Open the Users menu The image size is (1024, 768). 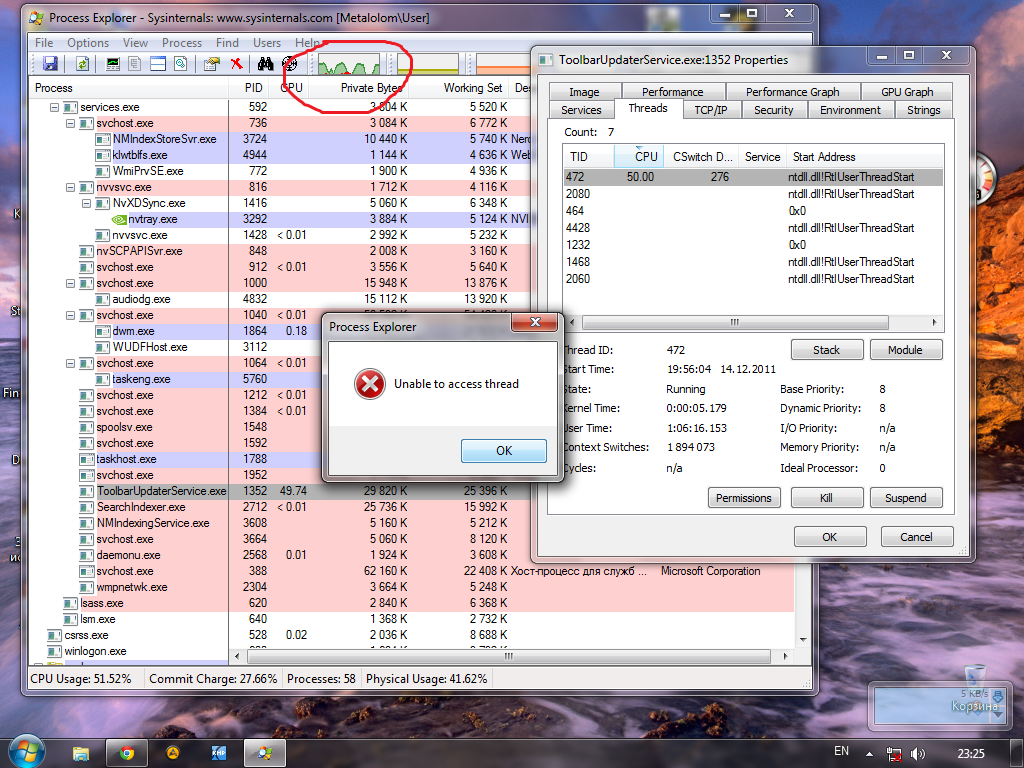(266, 42)
